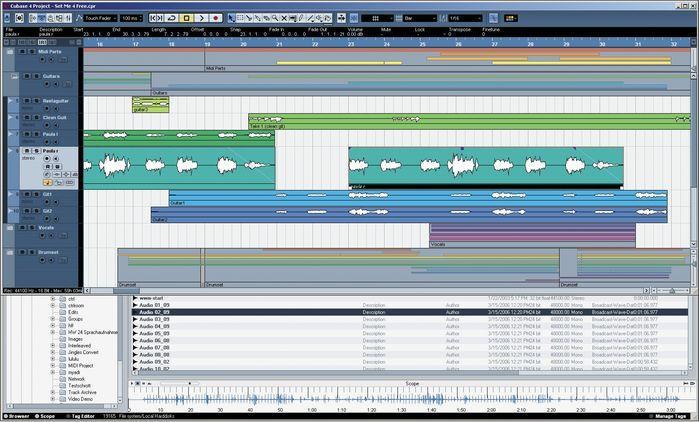
Task: Select the Glue tool
Action: [258, 18]
